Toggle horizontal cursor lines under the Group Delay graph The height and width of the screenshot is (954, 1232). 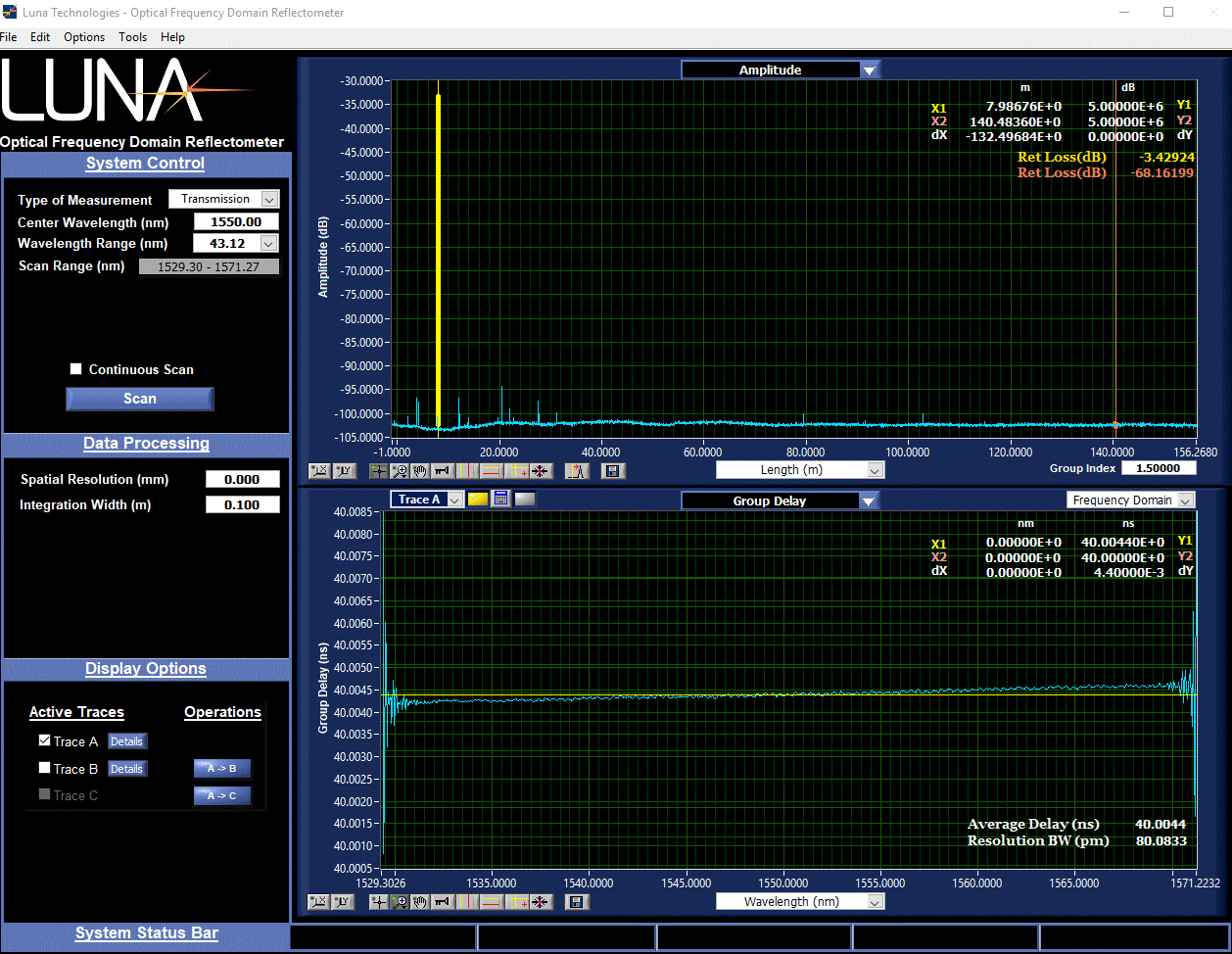click(x=491, y=902)
